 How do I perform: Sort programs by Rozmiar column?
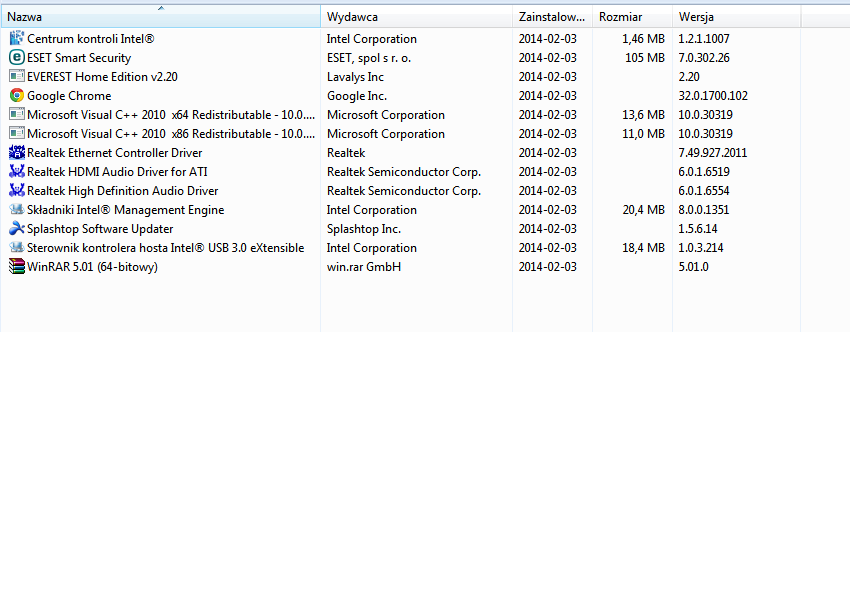(633, 17)
